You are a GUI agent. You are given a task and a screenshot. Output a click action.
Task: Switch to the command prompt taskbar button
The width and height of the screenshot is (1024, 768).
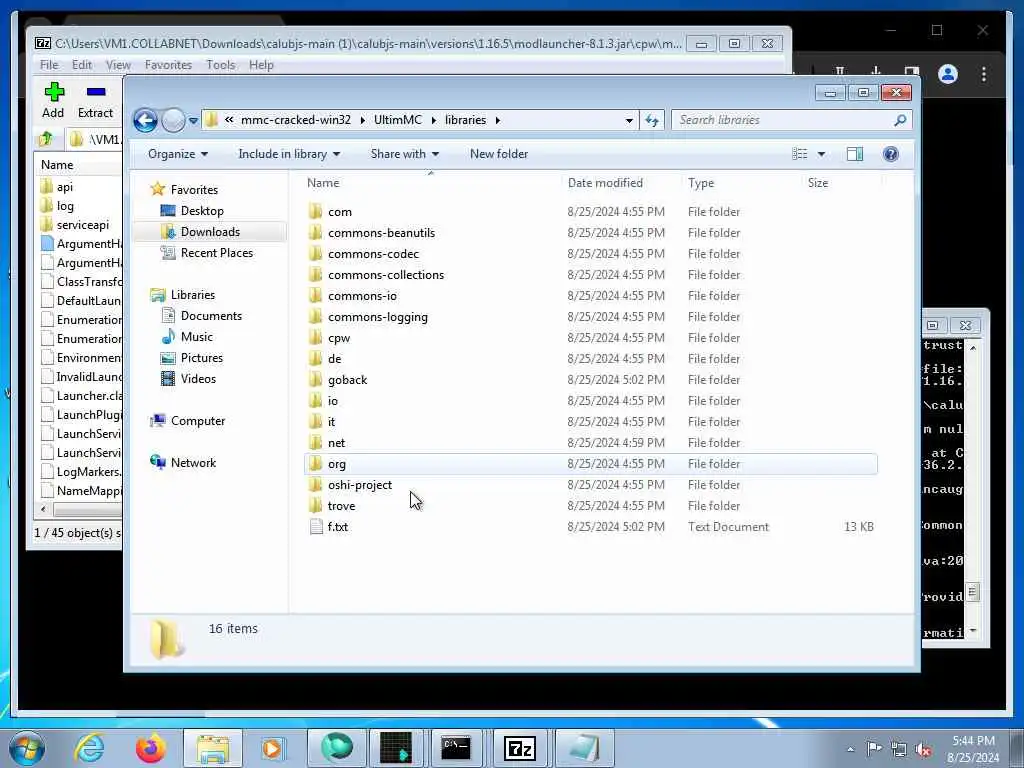[x=456, y=748]
